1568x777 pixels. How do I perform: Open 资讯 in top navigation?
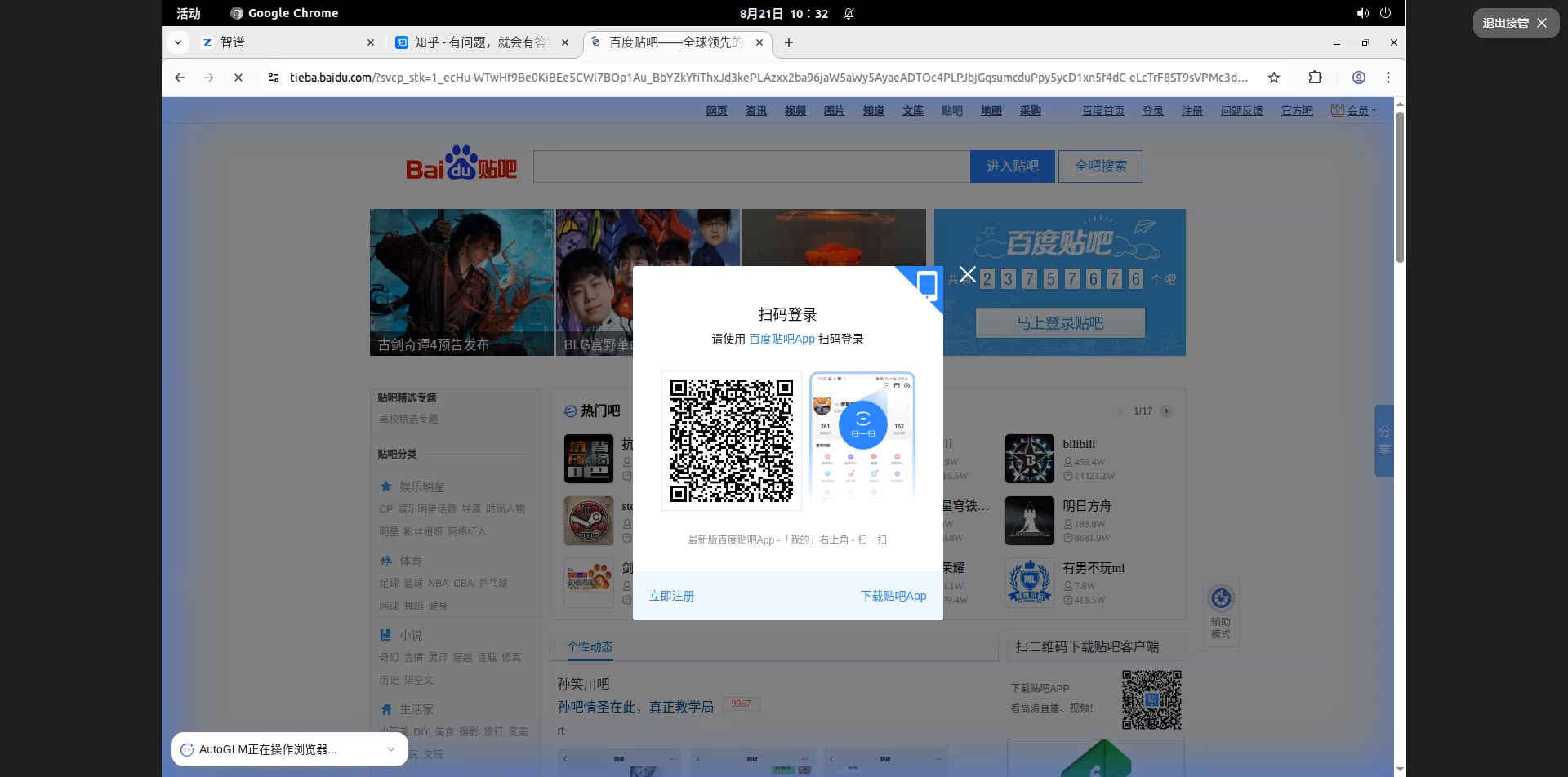[755, 111]
